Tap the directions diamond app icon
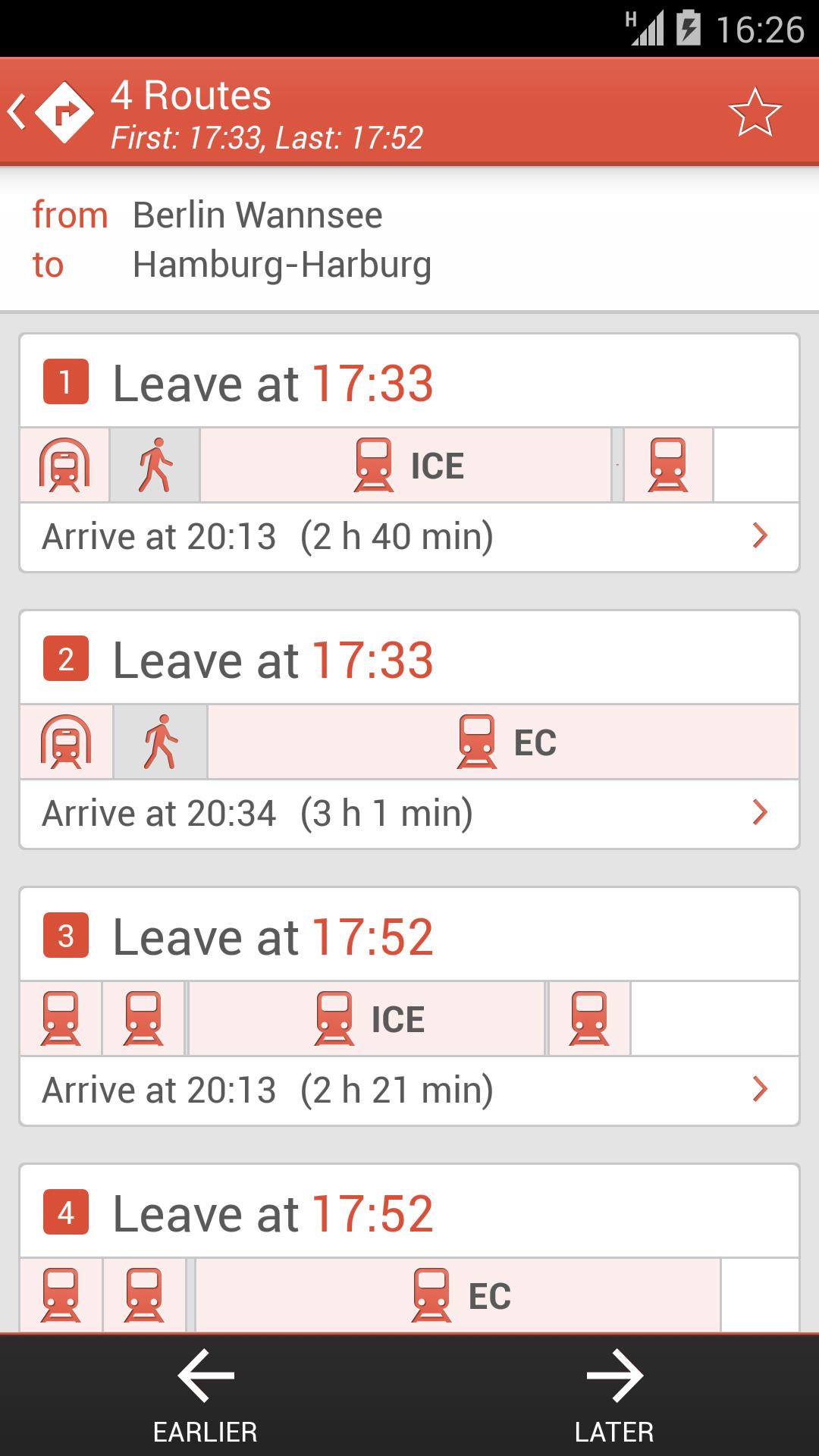 click(x=64, y=112)
